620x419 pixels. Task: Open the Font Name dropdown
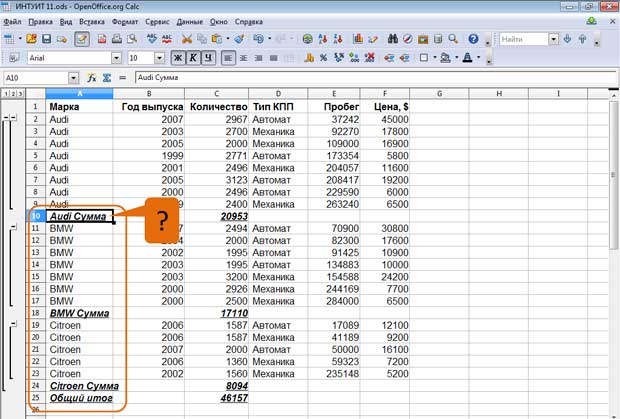tap(116, 58)
